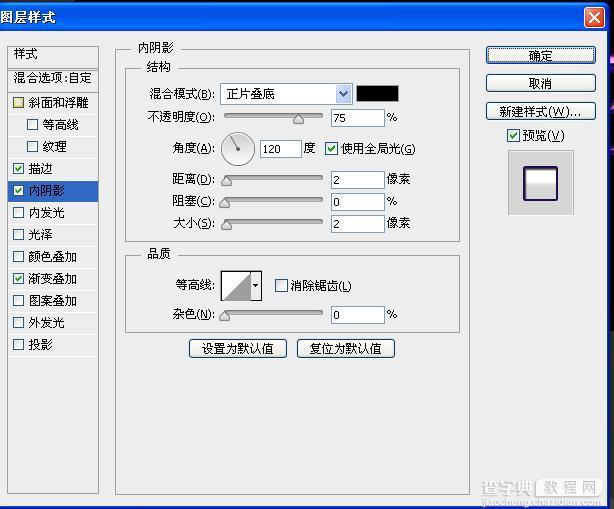Screen dimensions: 614x509
Task: Enable the 颜色叠加 checkbox
Action: click(18, 257)
